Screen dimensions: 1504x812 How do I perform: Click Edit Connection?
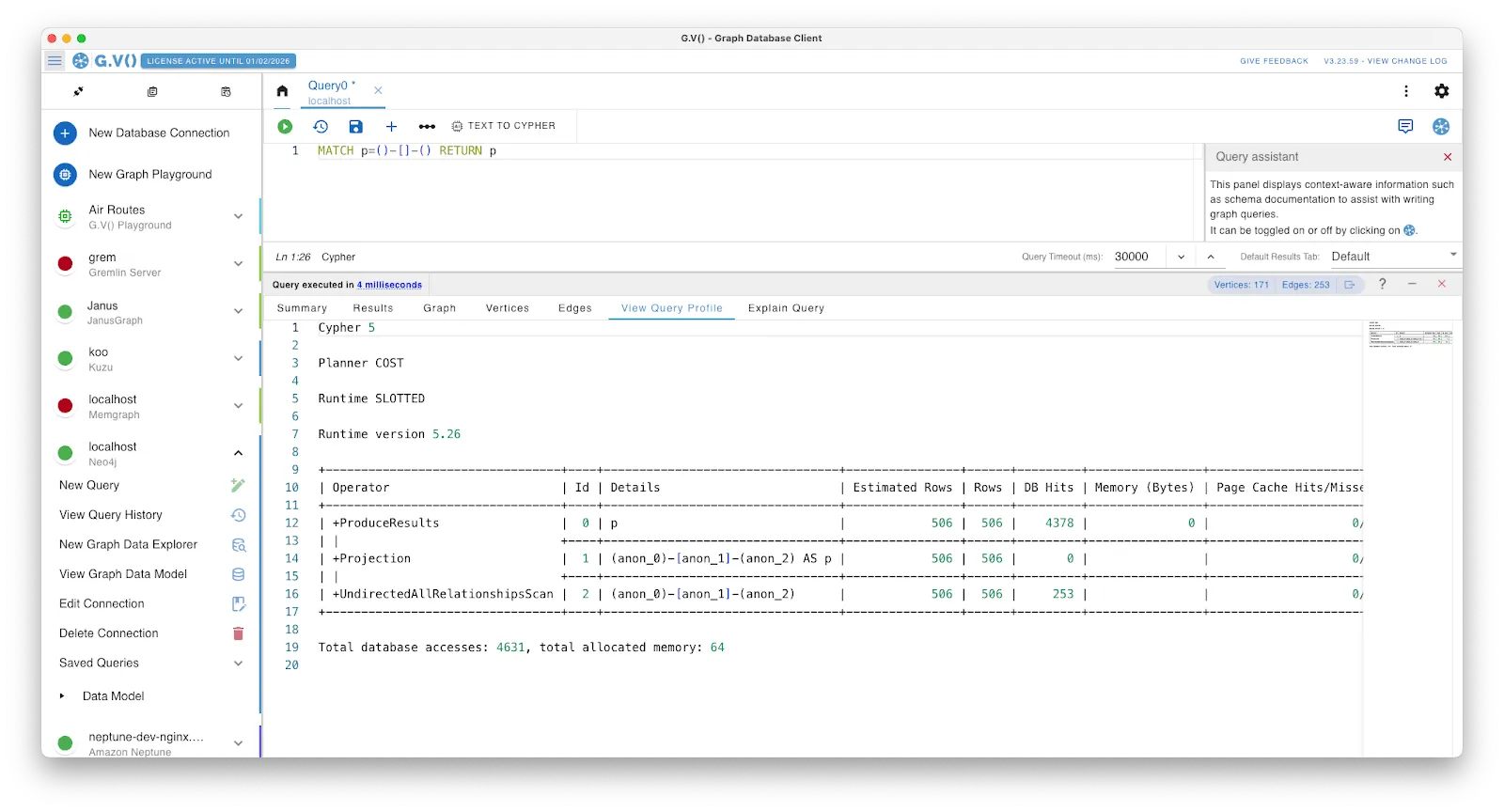102,604
